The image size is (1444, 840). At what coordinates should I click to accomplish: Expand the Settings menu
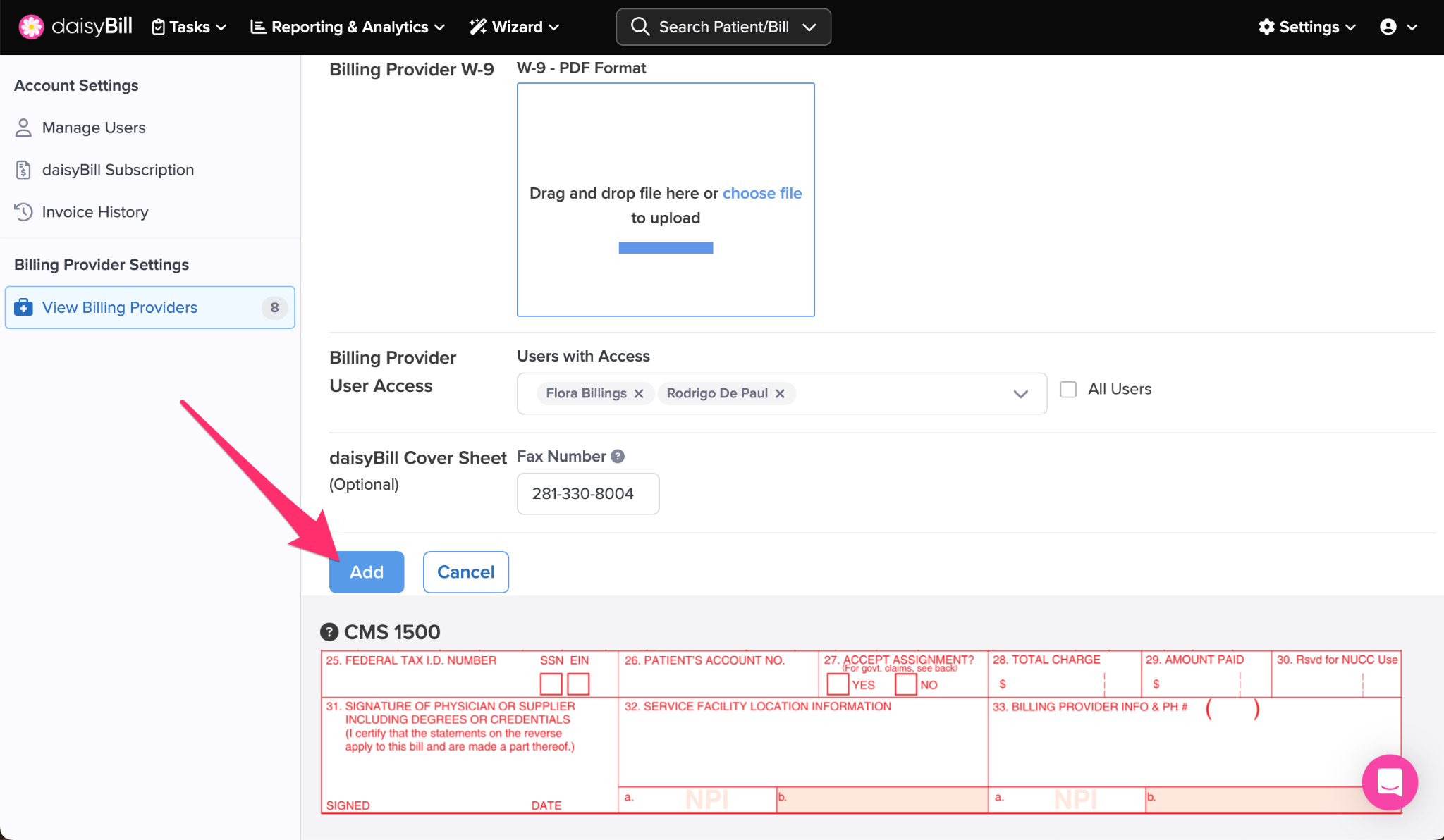click(1307, 27)
